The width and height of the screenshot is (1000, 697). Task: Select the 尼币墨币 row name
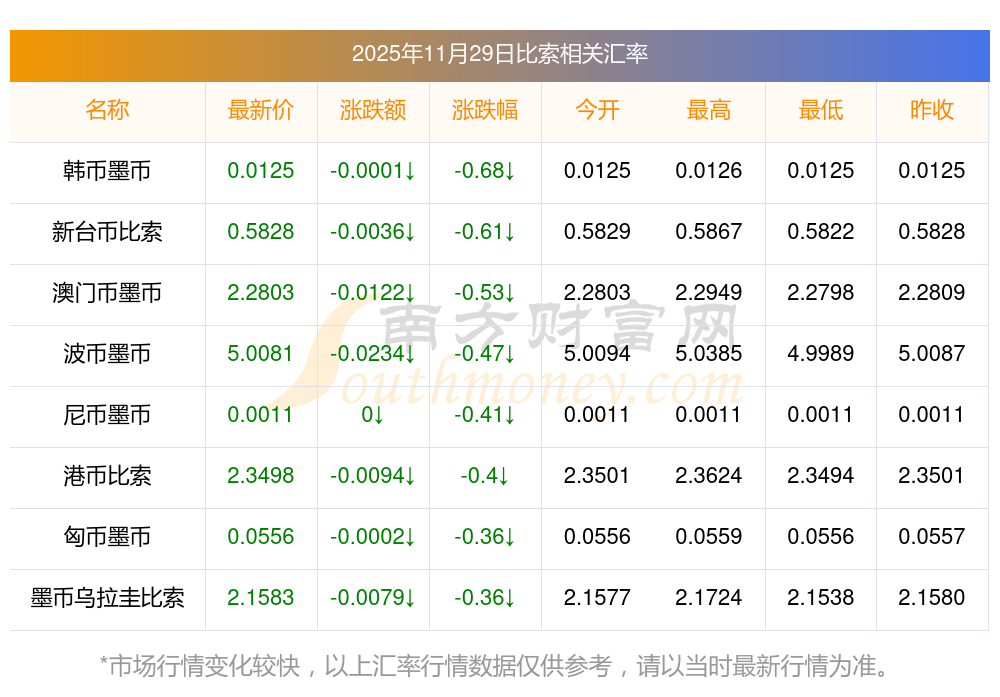(107, 415)
